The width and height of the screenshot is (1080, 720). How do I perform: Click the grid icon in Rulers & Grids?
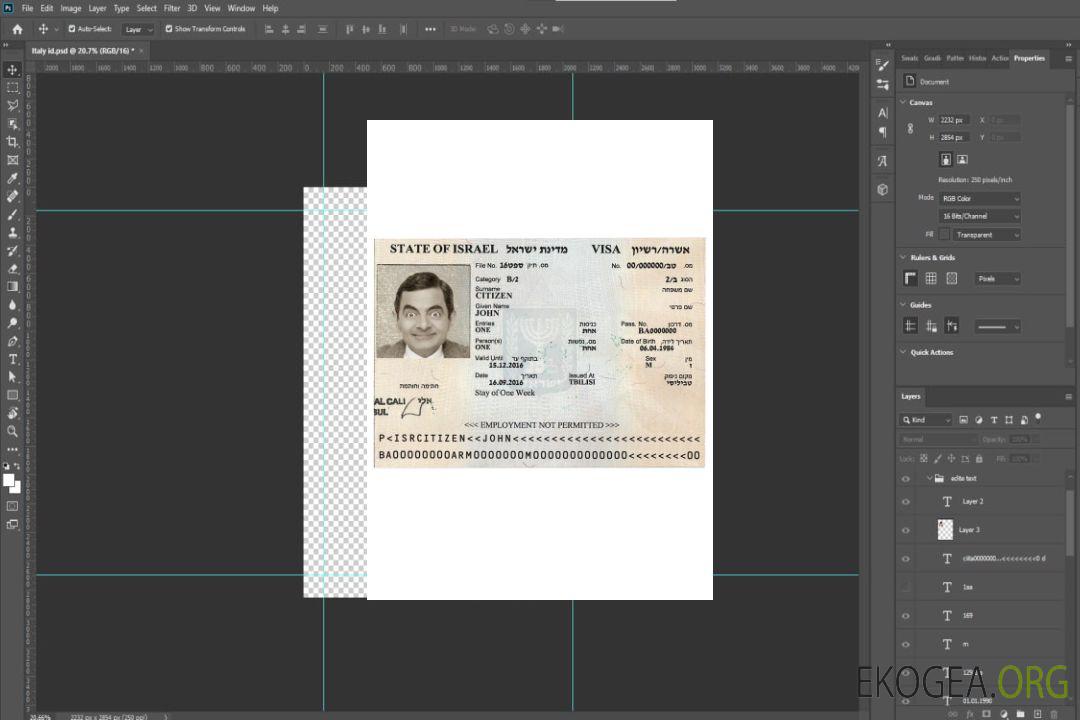(931, 278)
